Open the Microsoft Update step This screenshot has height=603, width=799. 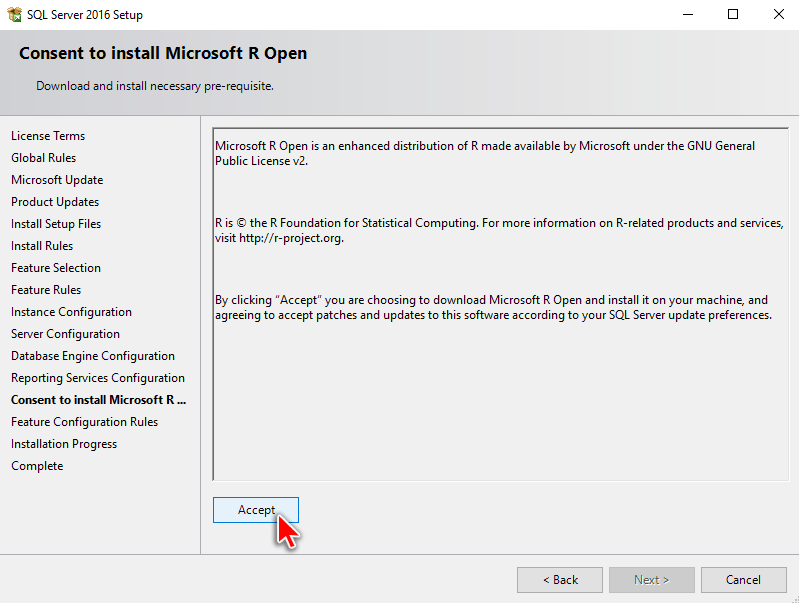tap(57, 179)
